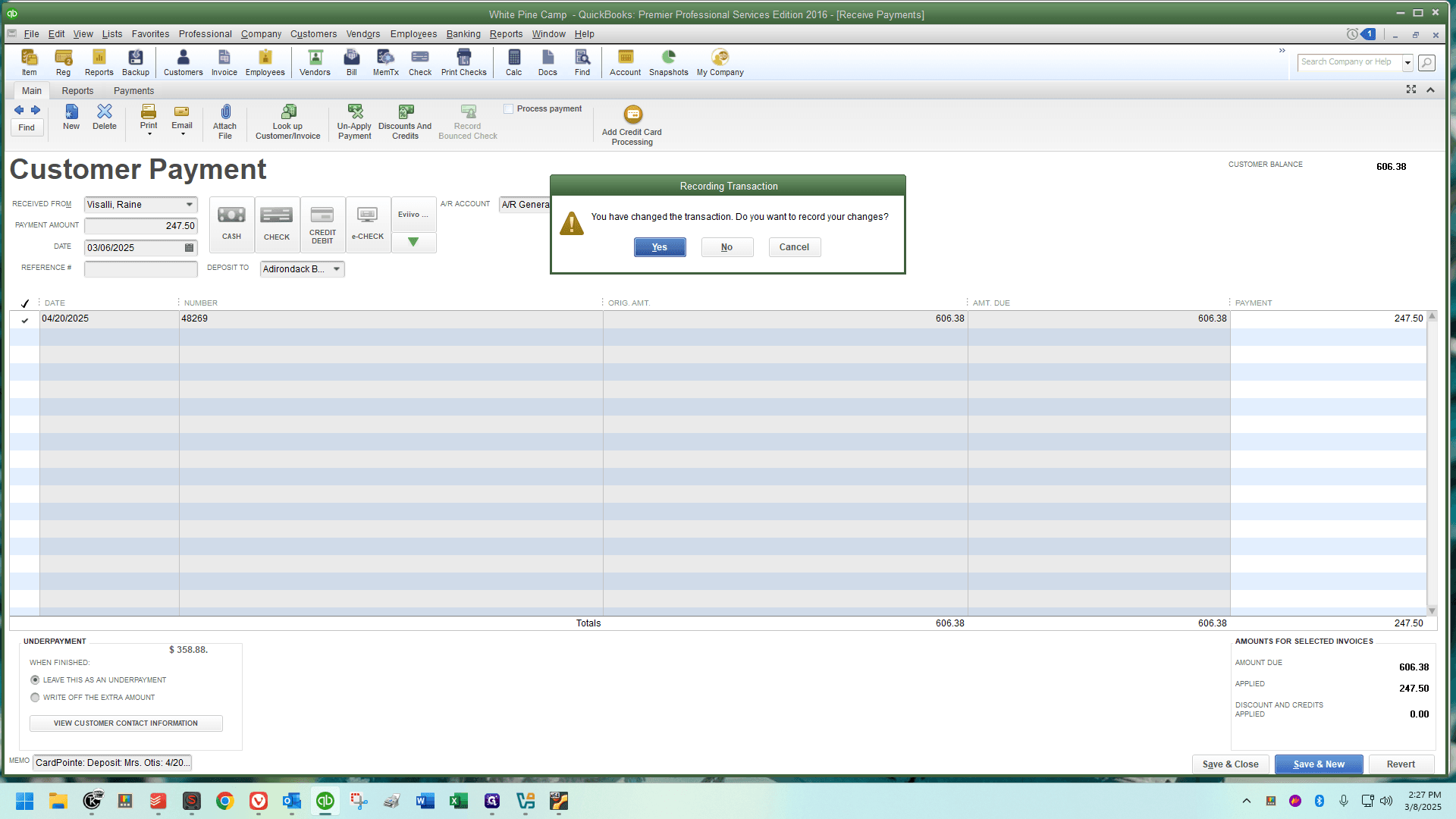This screenshot has height=819, width=1456.
Task: Click Save & Close button
Action: tap(1231, 764)
